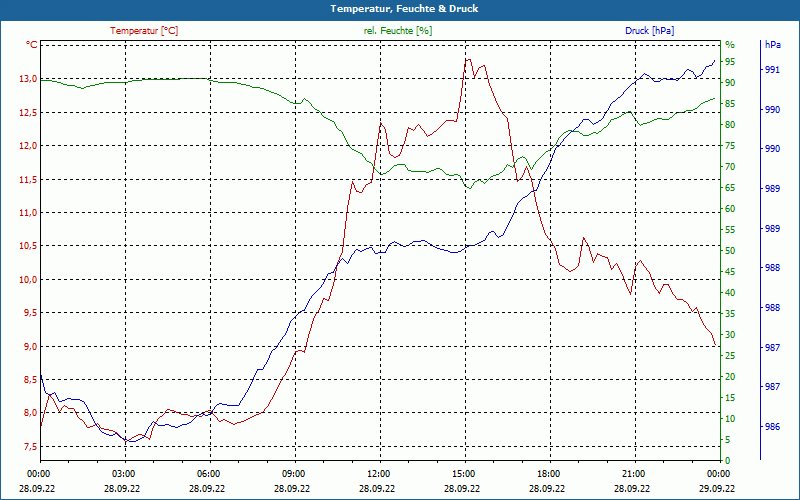Click the '9,0' temperature axis tick
Viewport: 800px width, 500px height.
[x=31, y=346]
